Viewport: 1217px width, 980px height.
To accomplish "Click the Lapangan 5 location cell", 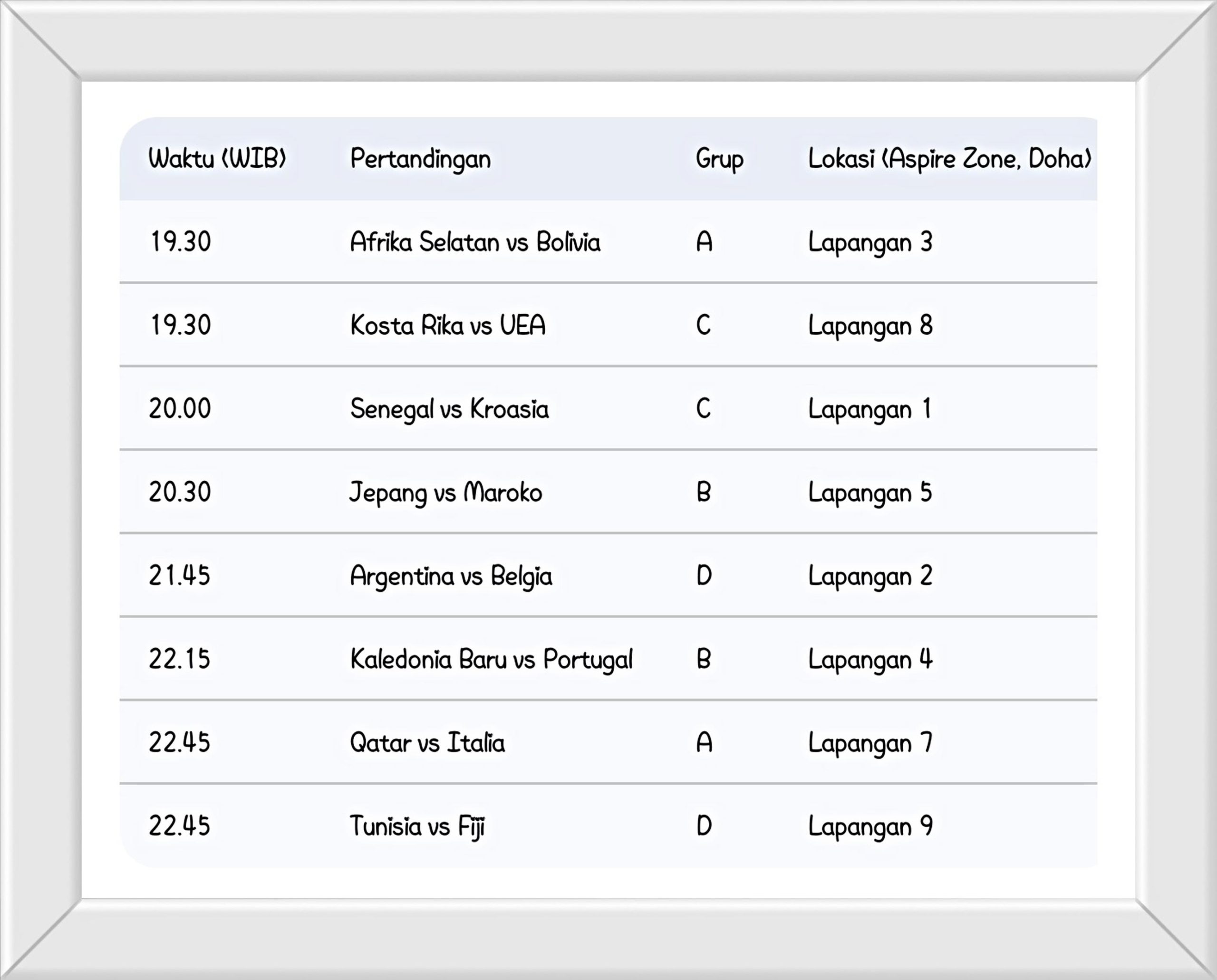I will (869, 492).
